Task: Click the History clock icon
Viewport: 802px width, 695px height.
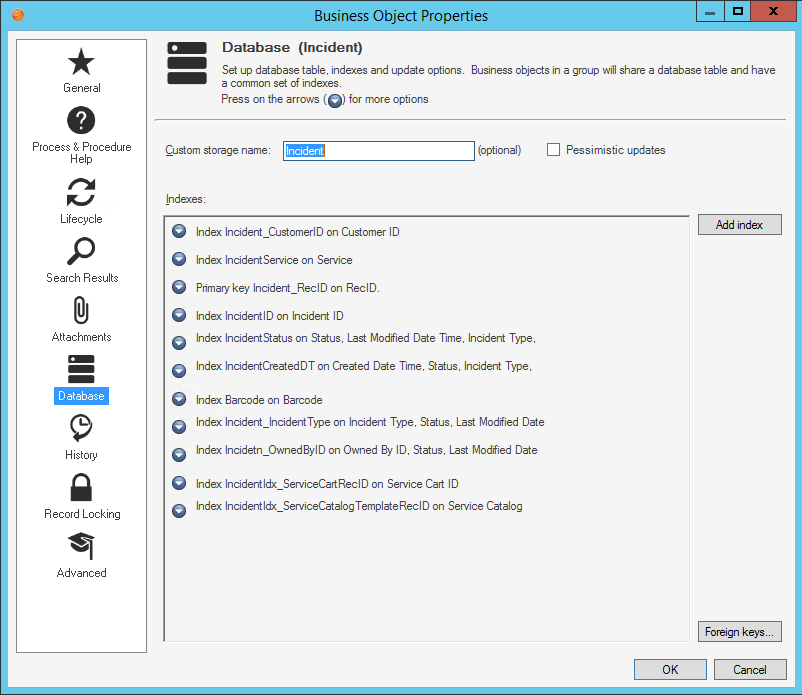Action: tap(81, 428)
